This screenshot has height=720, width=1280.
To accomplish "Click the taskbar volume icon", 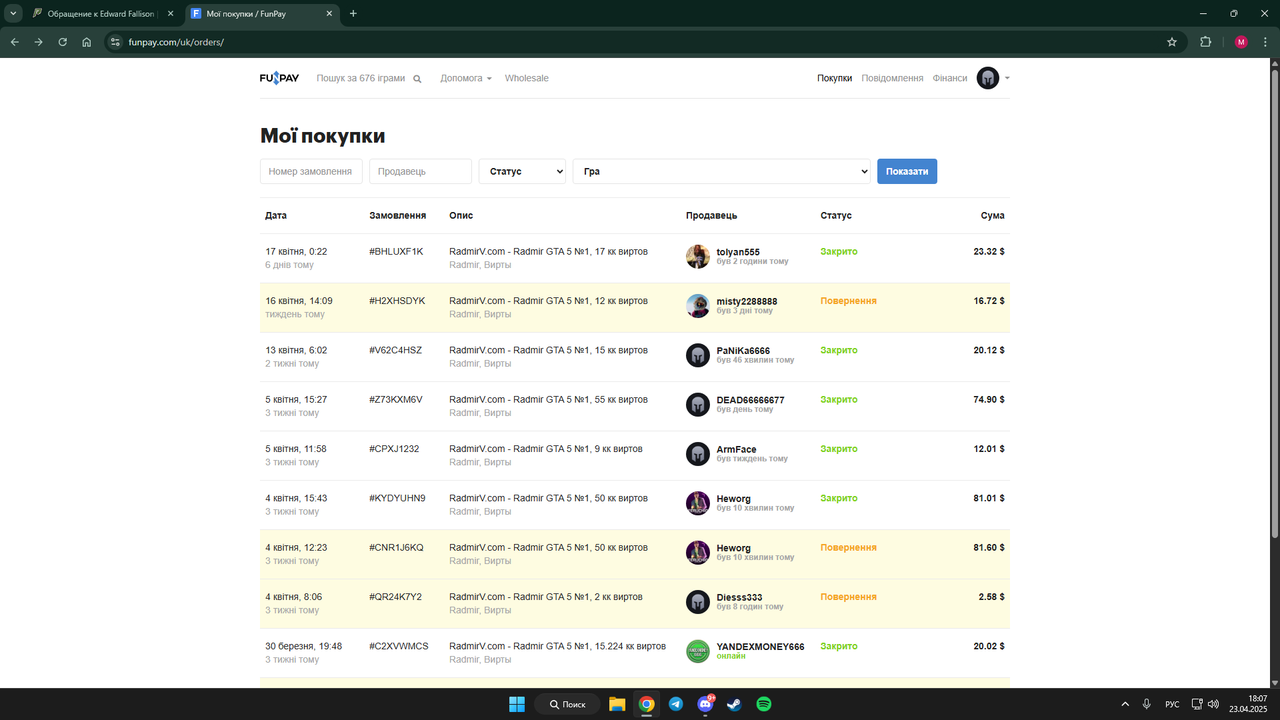I will tap(1213, 704).
